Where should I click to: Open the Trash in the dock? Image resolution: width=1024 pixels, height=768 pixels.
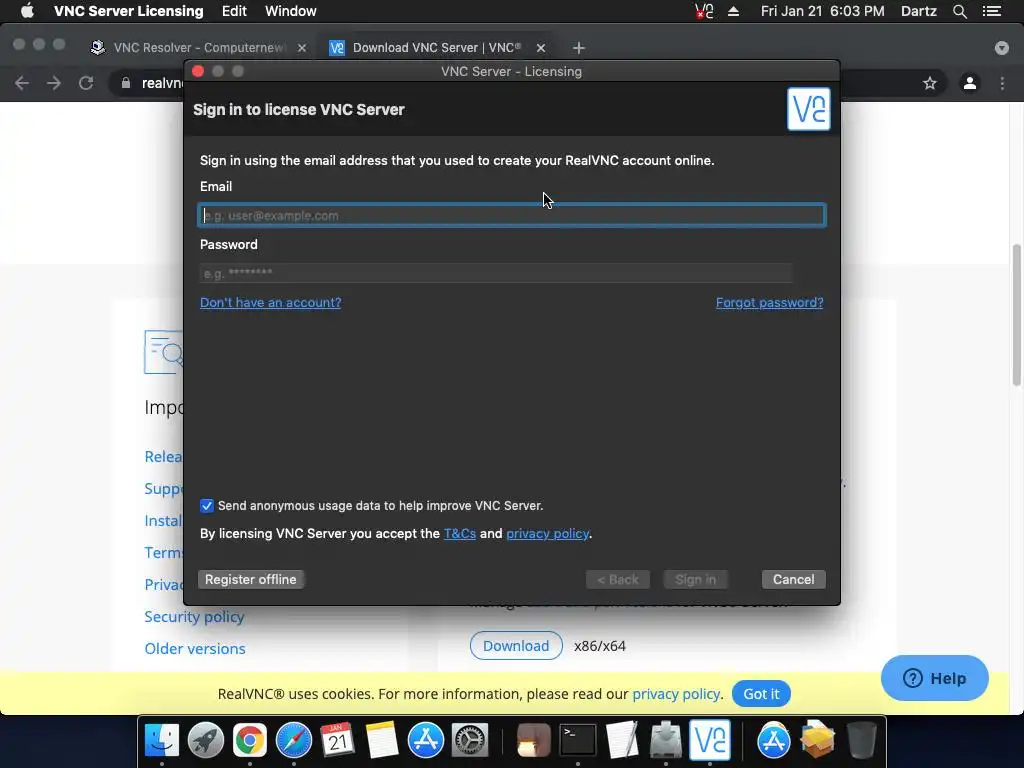861,741
